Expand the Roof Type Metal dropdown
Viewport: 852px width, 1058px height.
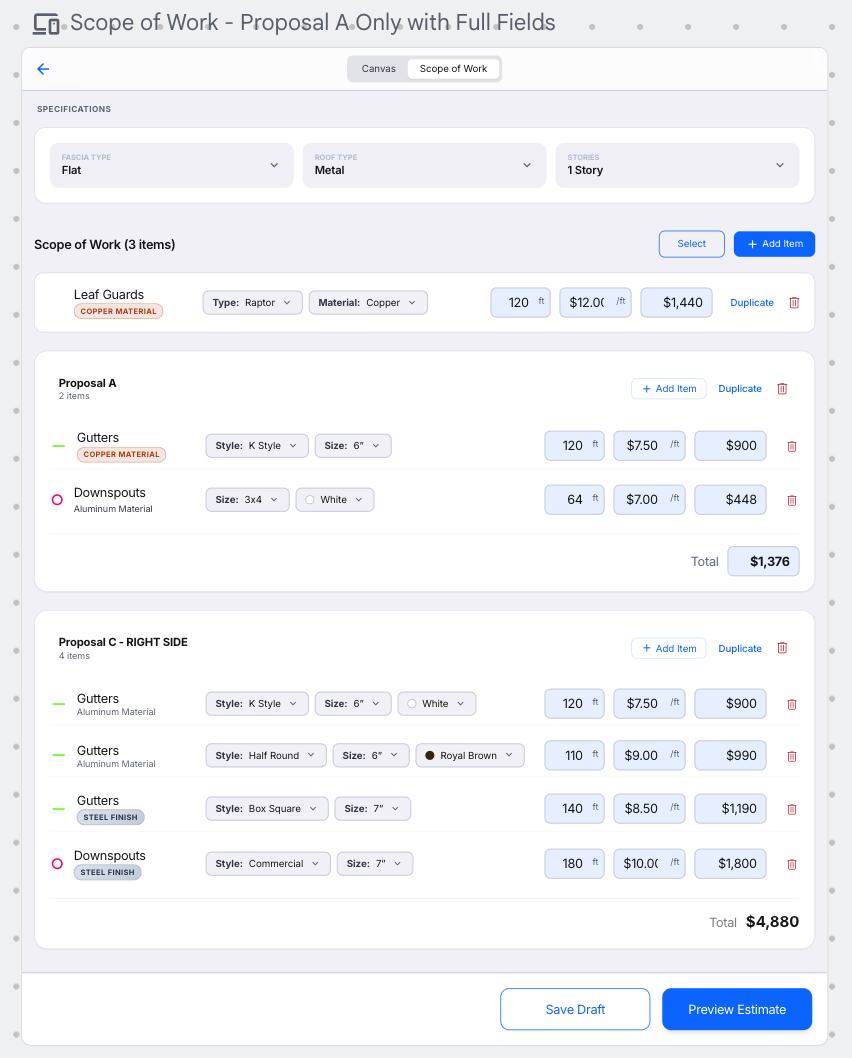click(424, 165)
